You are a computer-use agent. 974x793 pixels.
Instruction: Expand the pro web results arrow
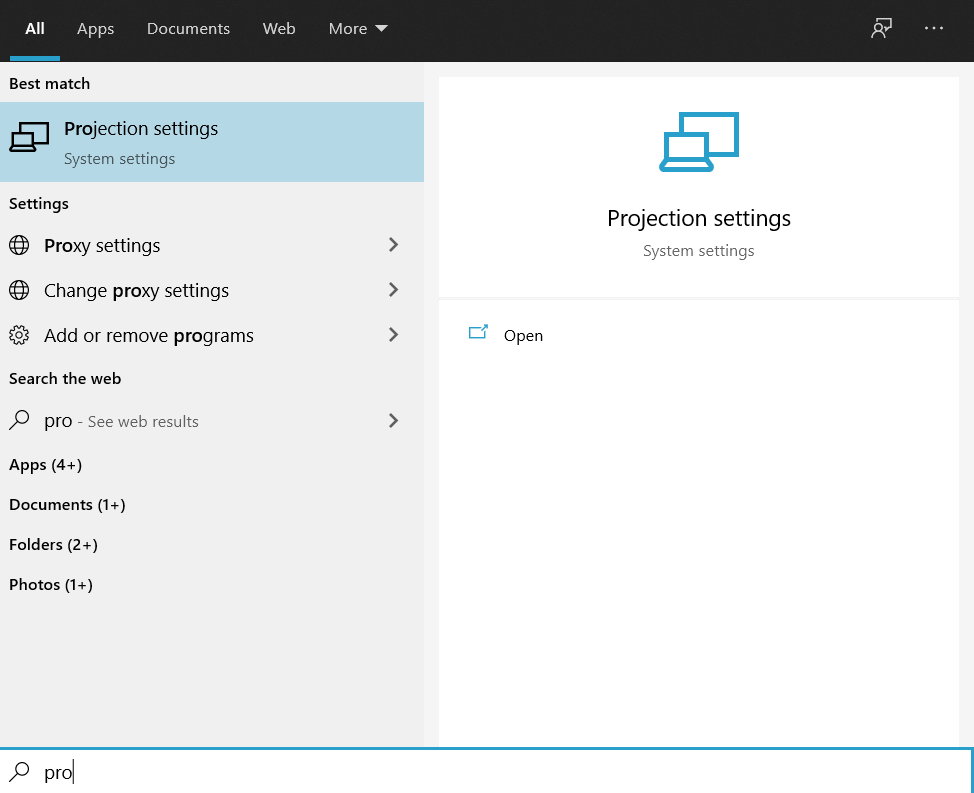393,421
